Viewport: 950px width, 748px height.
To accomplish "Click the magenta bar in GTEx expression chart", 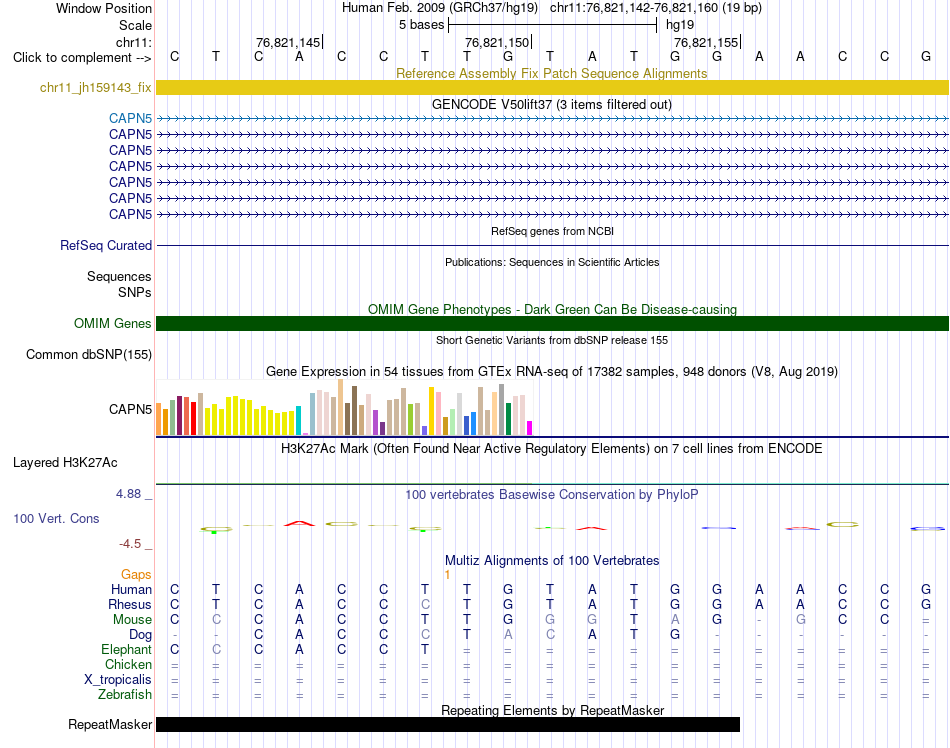I will pyautogui.click(x=530, y=428).
